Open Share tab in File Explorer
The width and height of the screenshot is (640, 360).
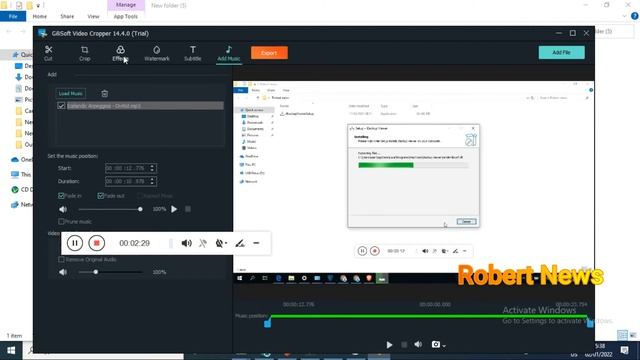tap(67, 16)
